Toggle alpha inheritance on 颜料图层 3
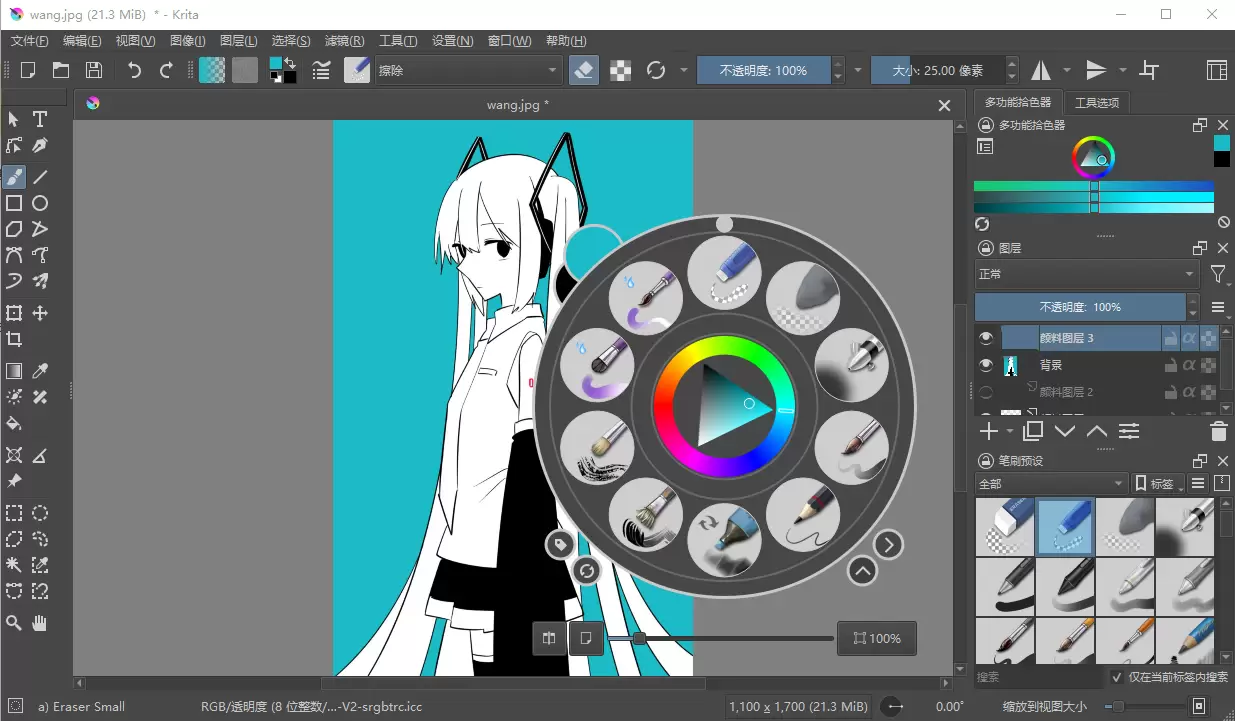Viewport: 1235px width, 721px height. coord(1189,338)
